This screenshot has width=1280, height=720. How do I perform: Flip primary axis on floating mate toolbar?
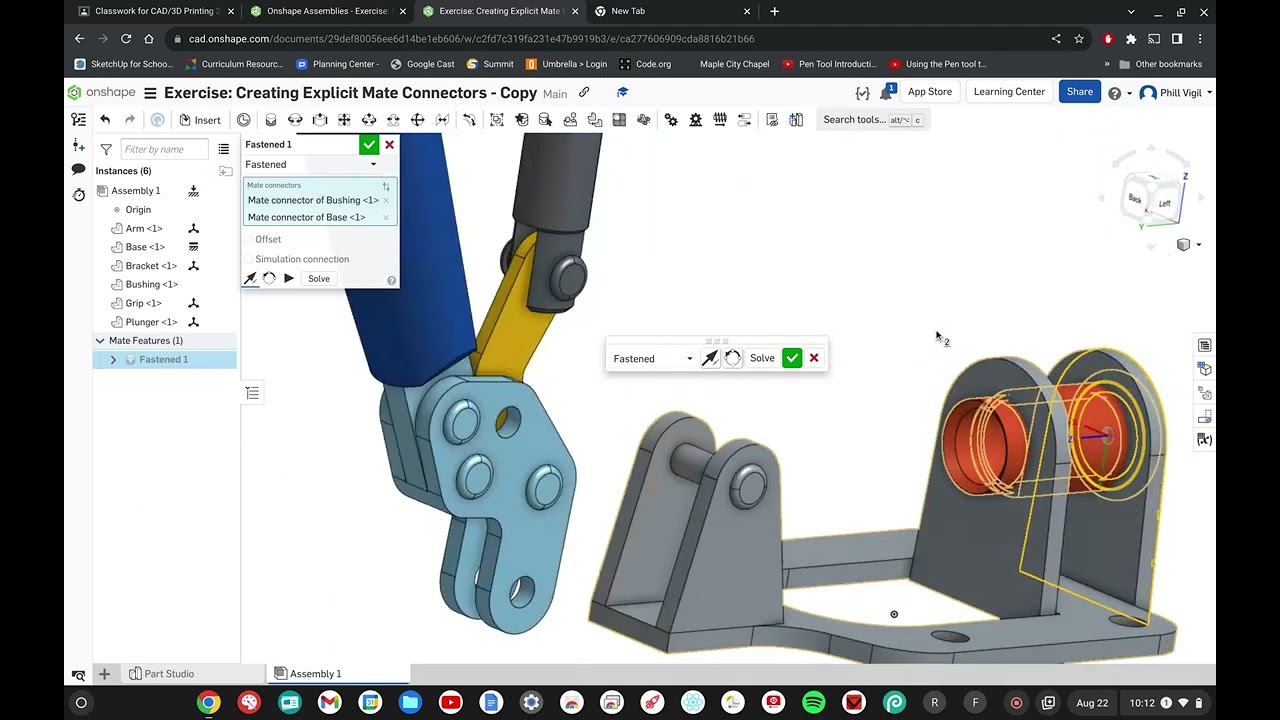pyautogui.click(x=710, y=358)
